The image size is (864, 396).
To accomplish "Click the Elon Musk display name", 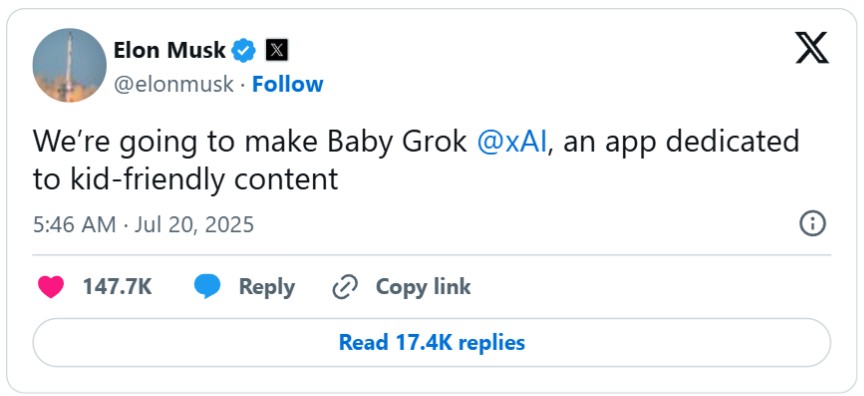I will (x=169, y=51).
